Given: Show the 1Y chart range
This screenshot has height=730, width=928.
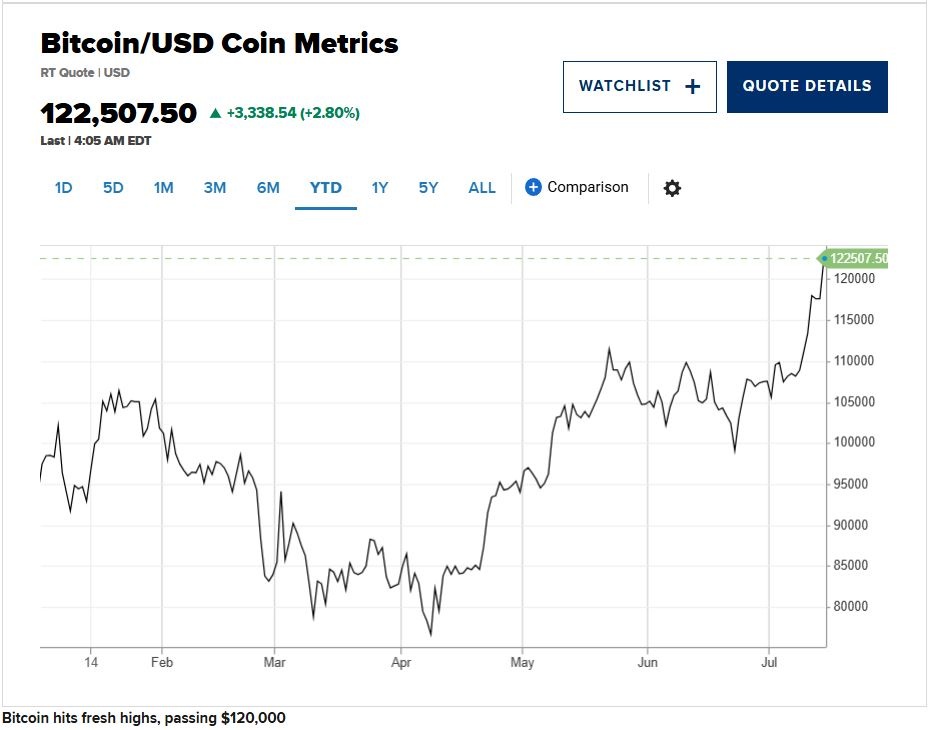Looking at the screenshot, I should click(380, 188).
